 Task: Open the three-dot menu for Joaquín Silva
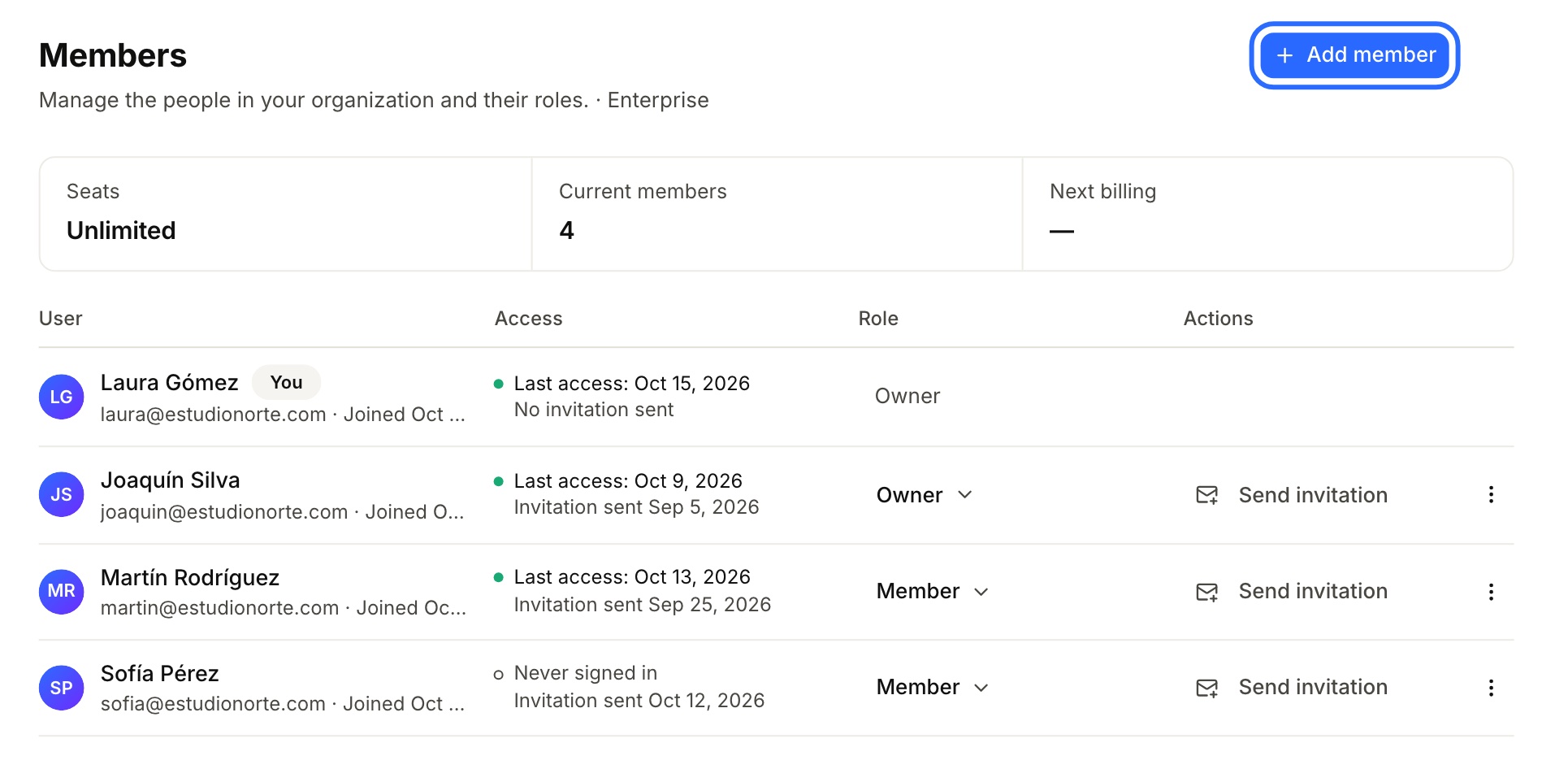coord(1491,495)
